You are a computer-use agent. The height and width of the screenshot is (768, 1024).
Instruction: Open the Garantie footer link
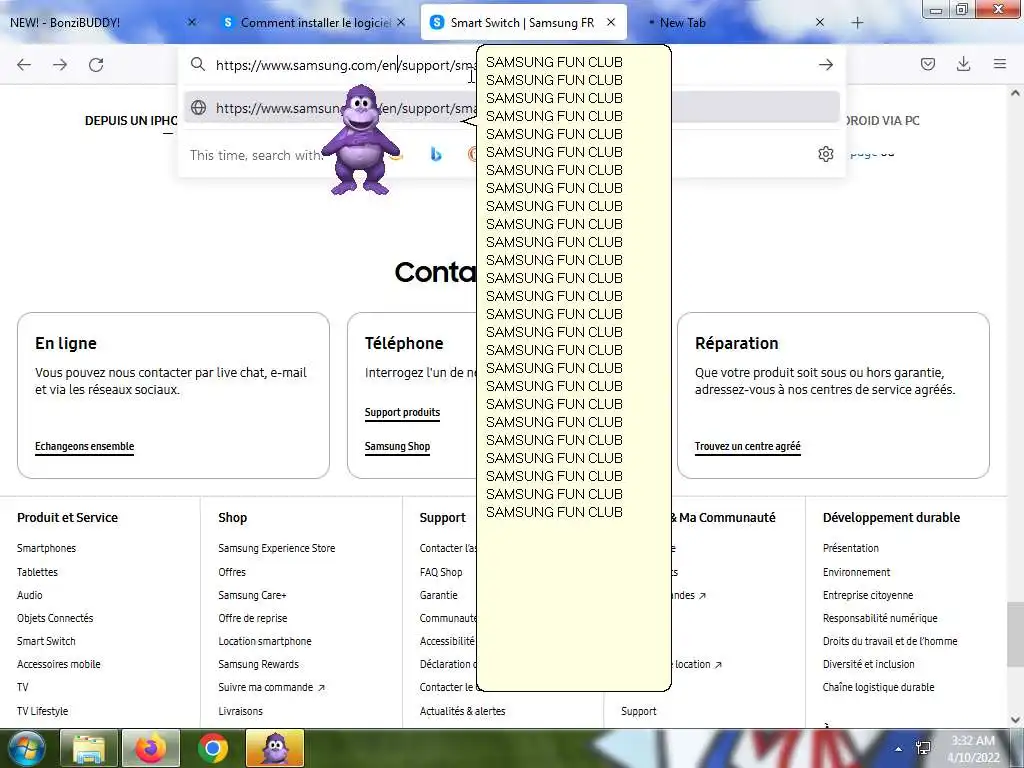click(438, 595)
